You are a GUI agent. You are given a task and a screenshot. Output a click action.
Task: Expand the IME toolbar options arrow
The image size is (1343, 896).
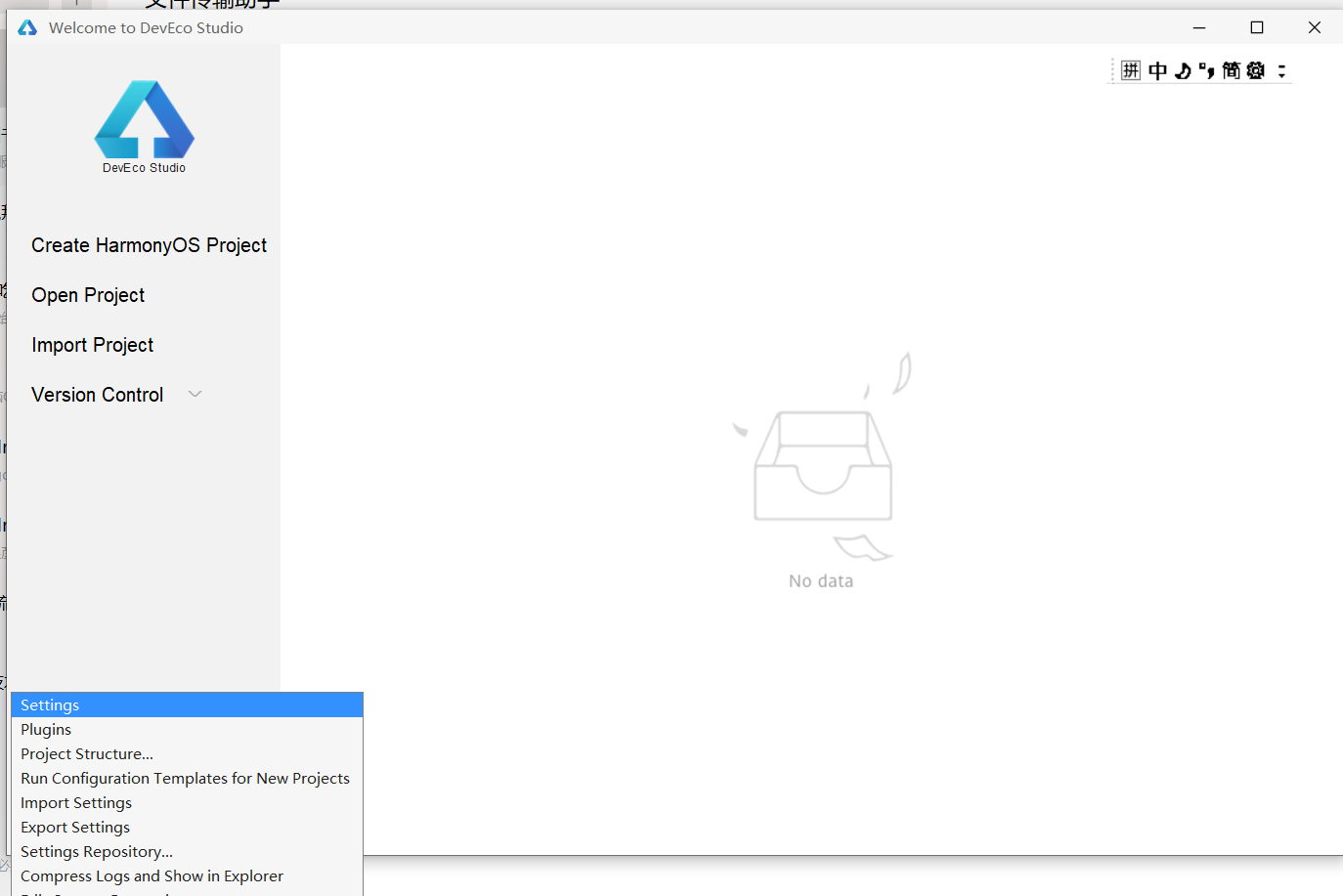tap(1281, 70)
